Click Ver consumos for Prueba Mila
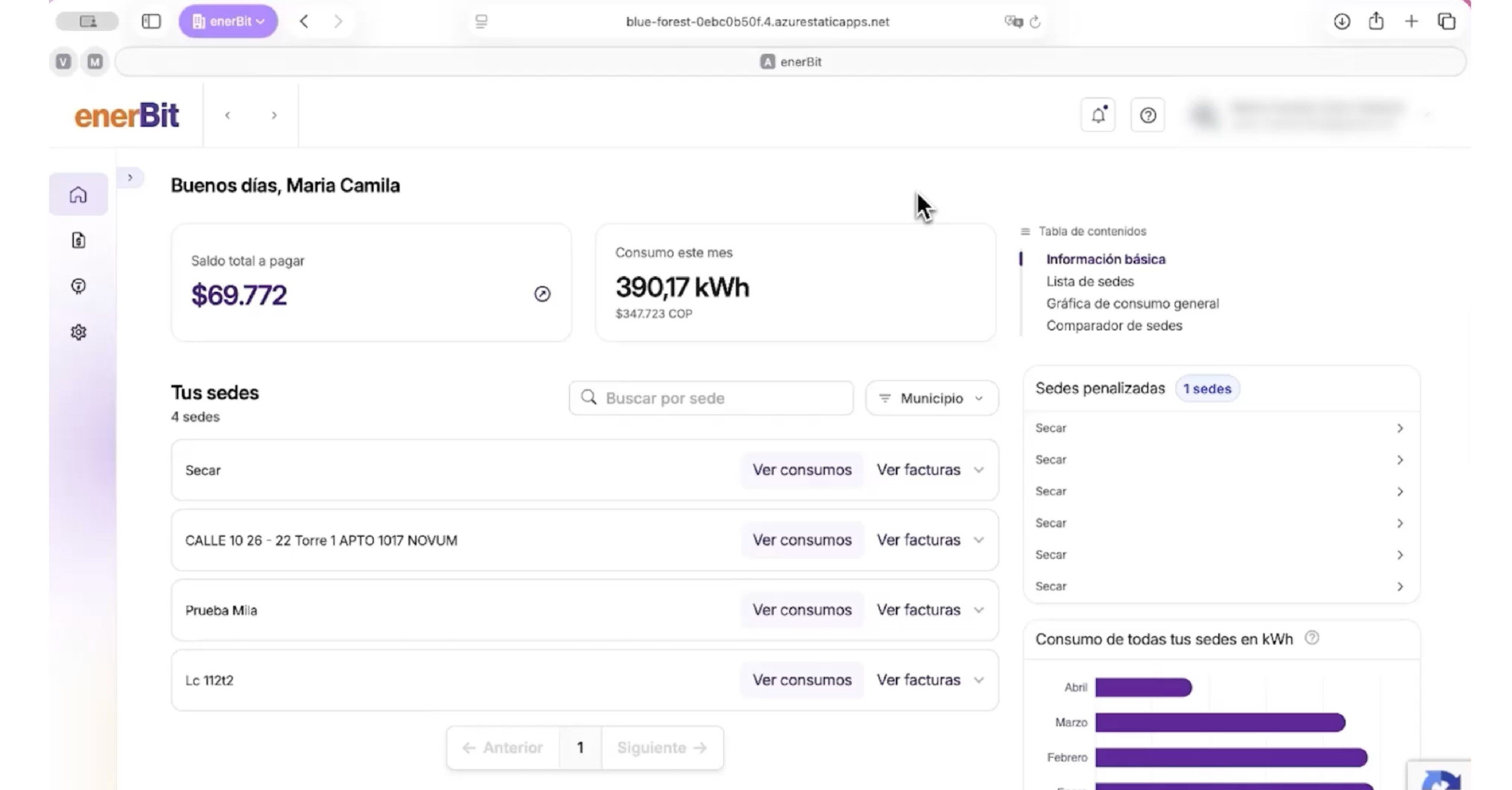Viewport: 1512px width, 790px height. coord(802,610)
